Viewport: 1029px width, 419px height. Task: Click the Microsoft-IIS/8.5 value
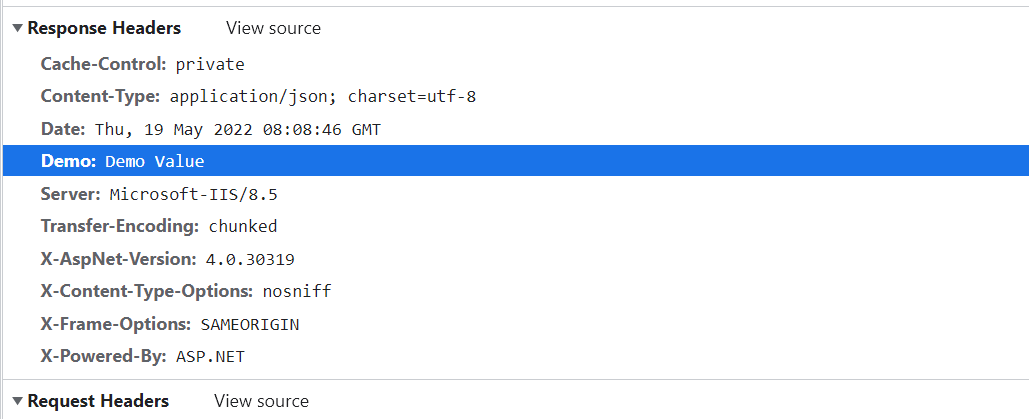tap(194, 194)
